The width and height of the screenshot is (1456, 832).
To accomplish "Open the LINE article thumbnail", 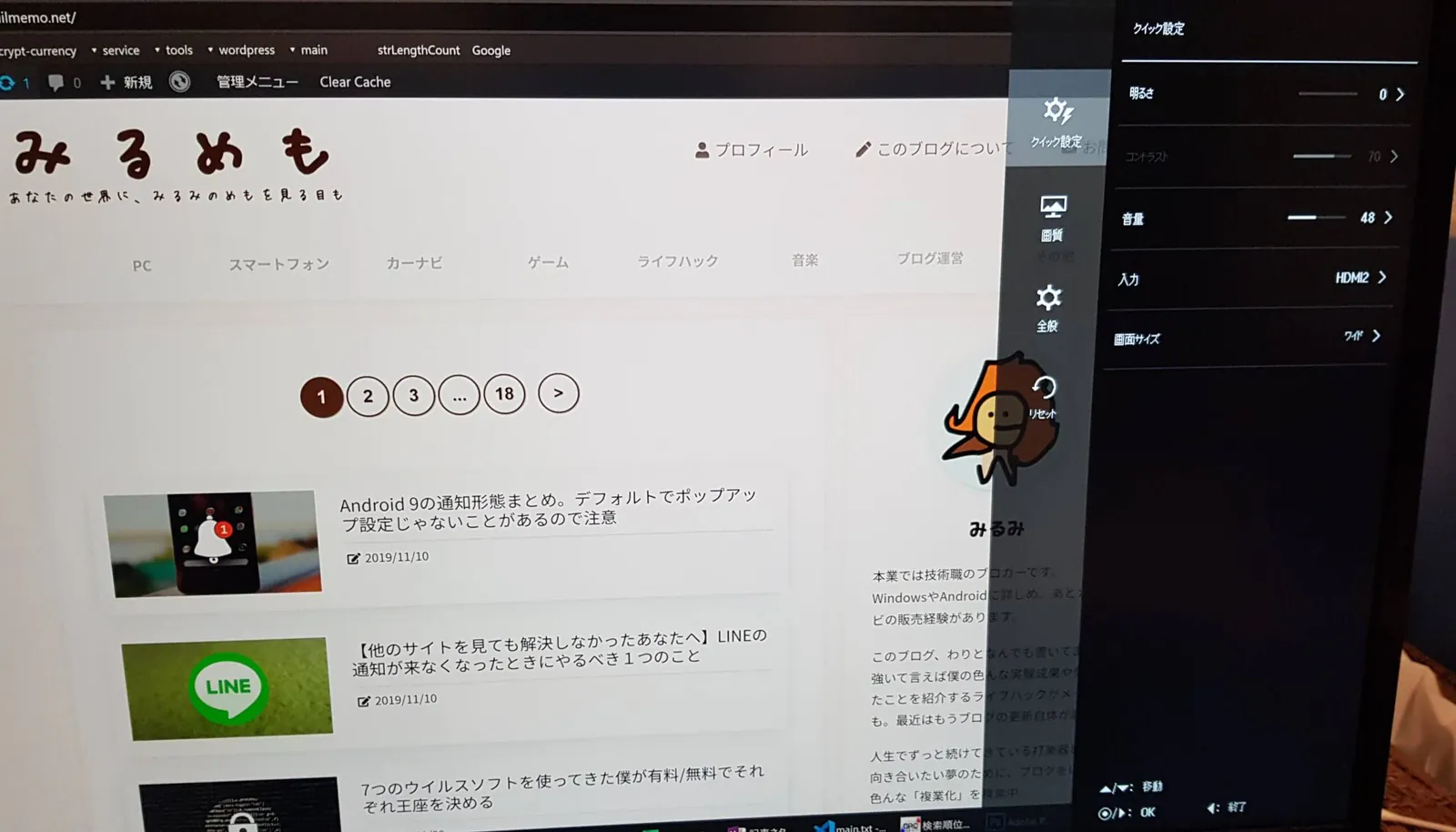I will click(227, 688).
